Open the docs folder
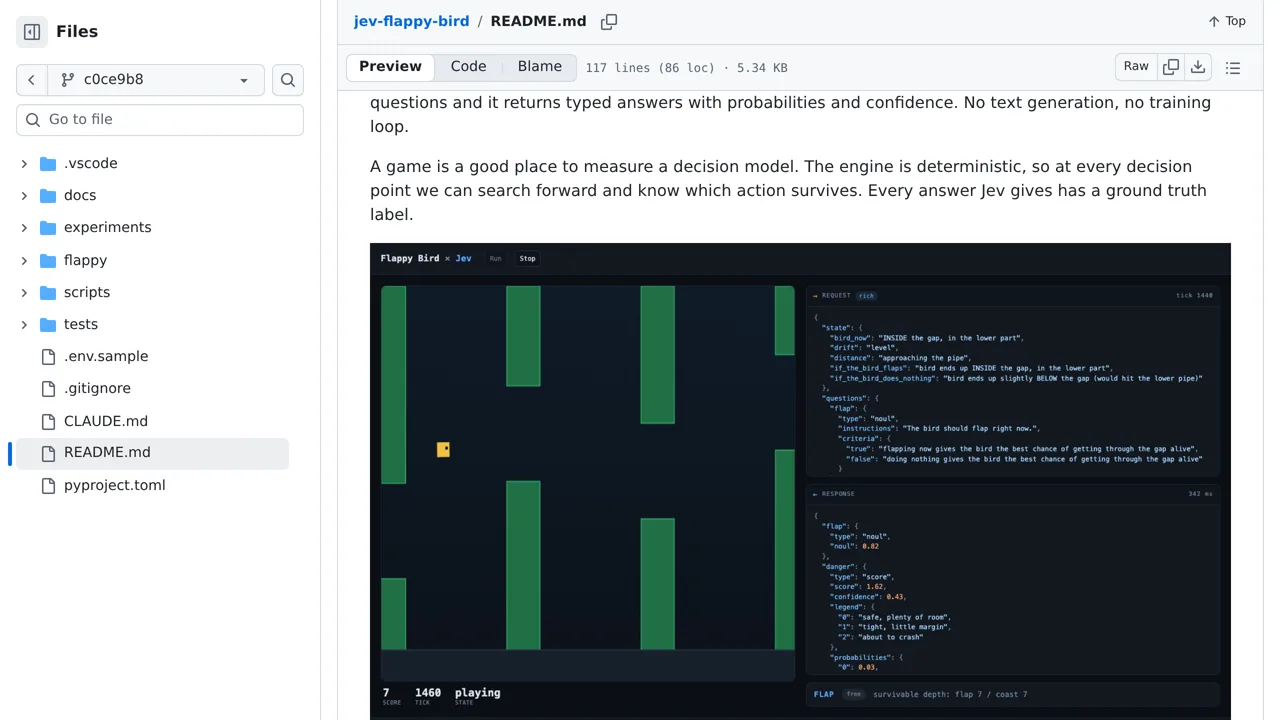The height and width of the screenshot is (720, 1280). pos(80,195)
